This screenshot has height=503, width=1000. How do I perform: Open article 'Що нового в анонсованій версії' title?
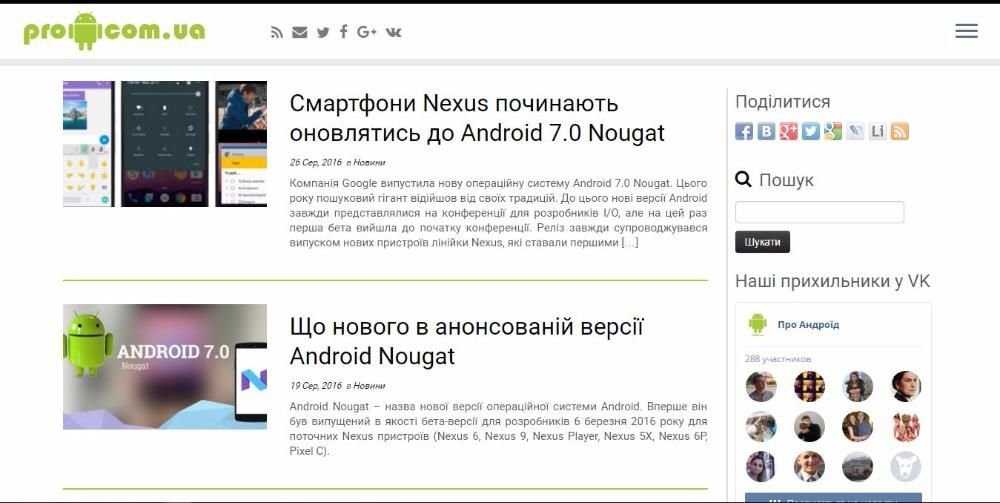[x=466, y=341]
